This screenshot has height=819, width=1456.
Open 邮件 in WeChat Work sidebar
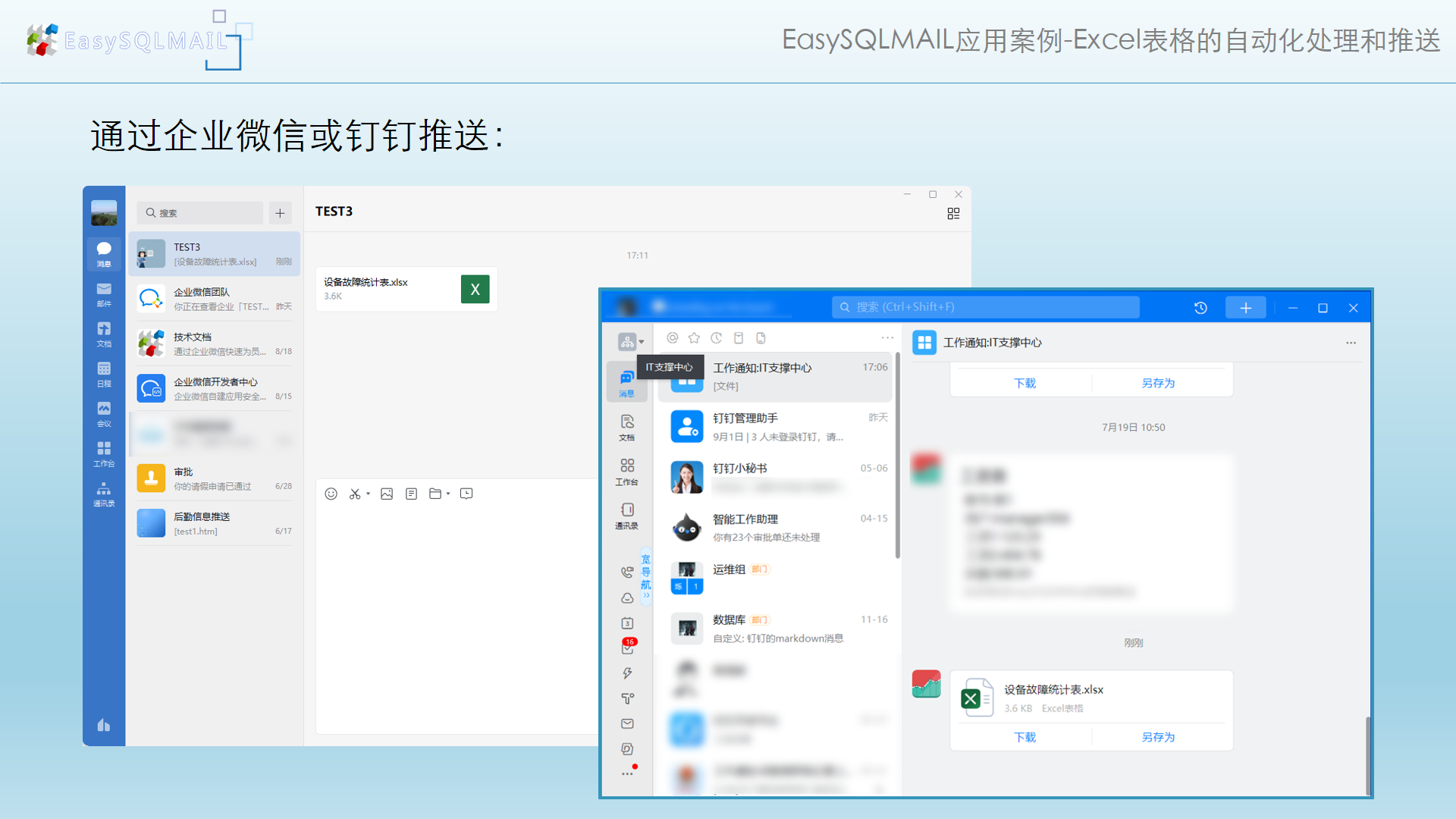pos(104,294)
